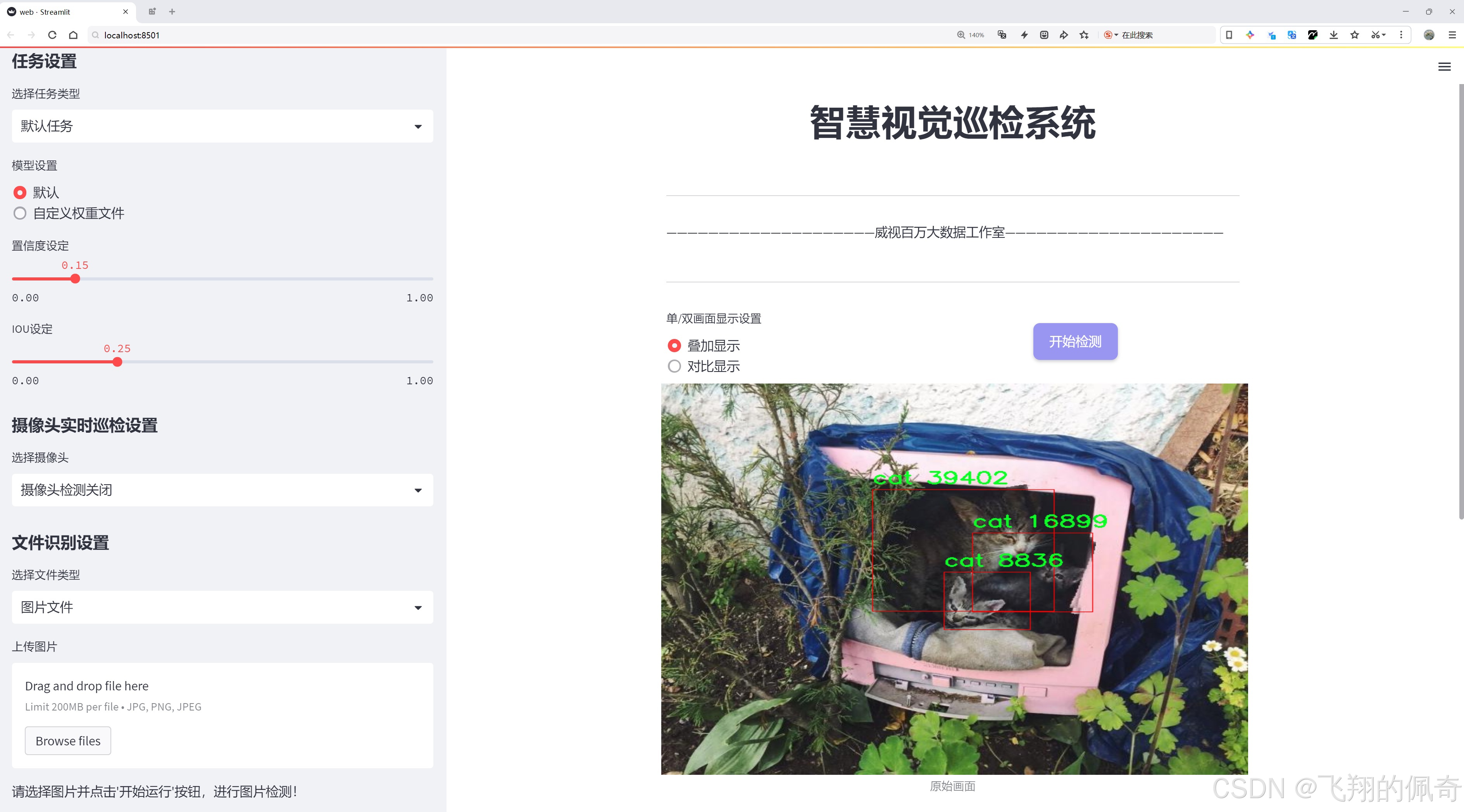Screen dimensions: 1464x812
Task: Open the browser profile avatar
Action: tap(1430, 34)
